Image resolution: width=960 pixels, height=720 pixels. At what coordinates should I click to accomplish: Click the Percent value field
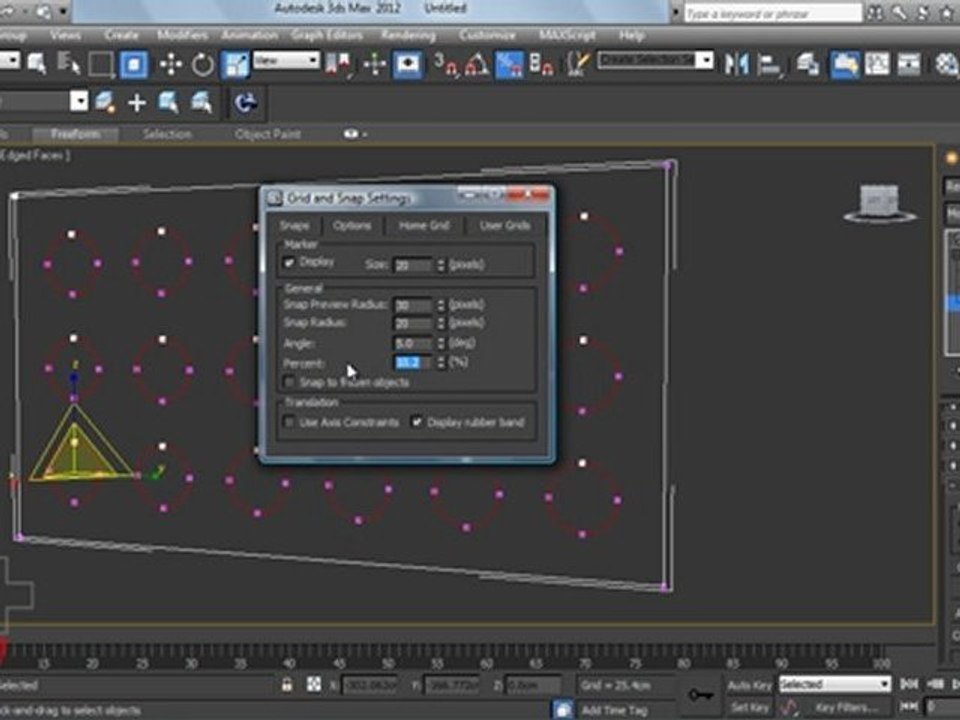point(413,363)
